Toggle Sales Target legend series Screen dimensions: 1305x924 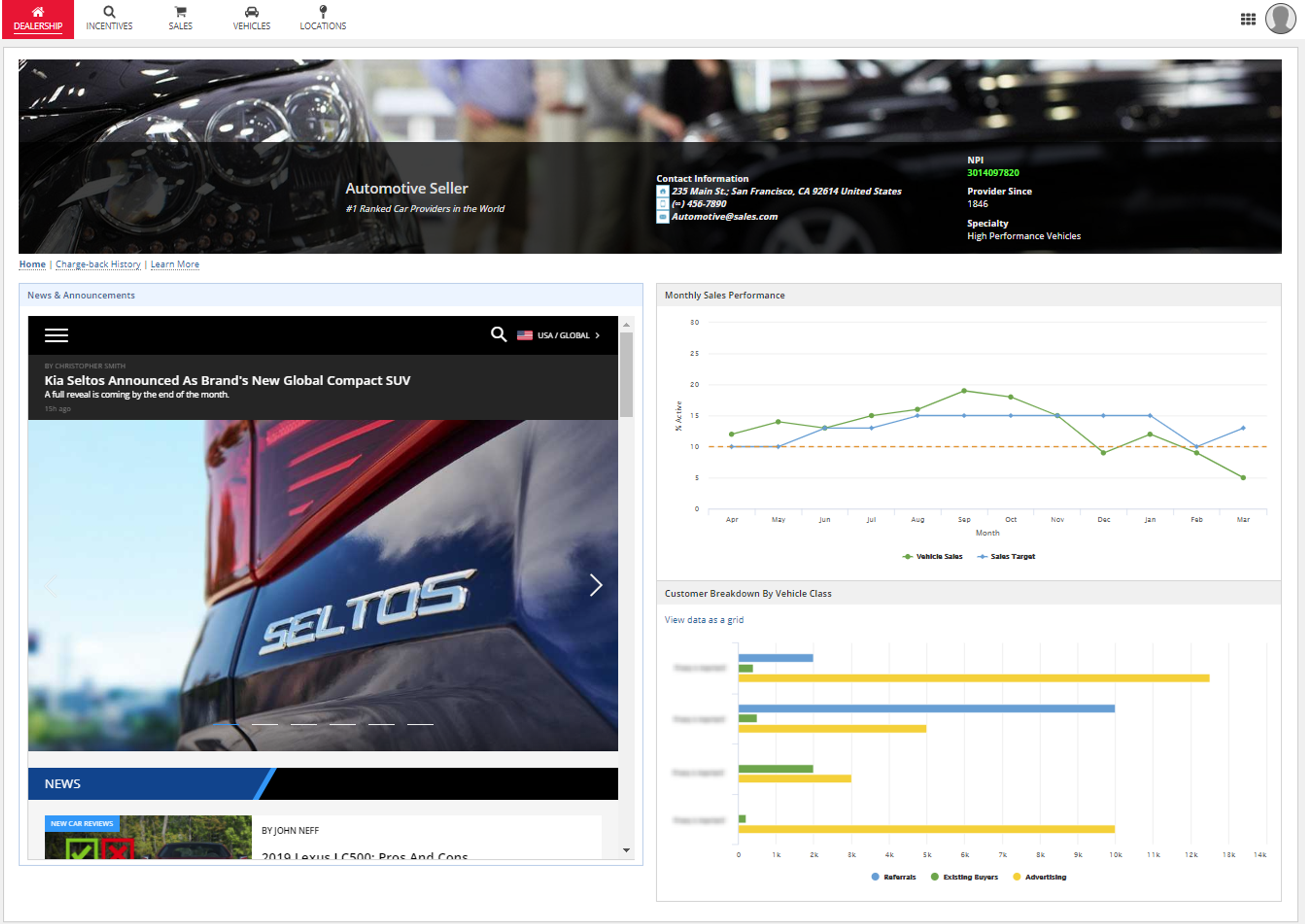[1006, 556]
